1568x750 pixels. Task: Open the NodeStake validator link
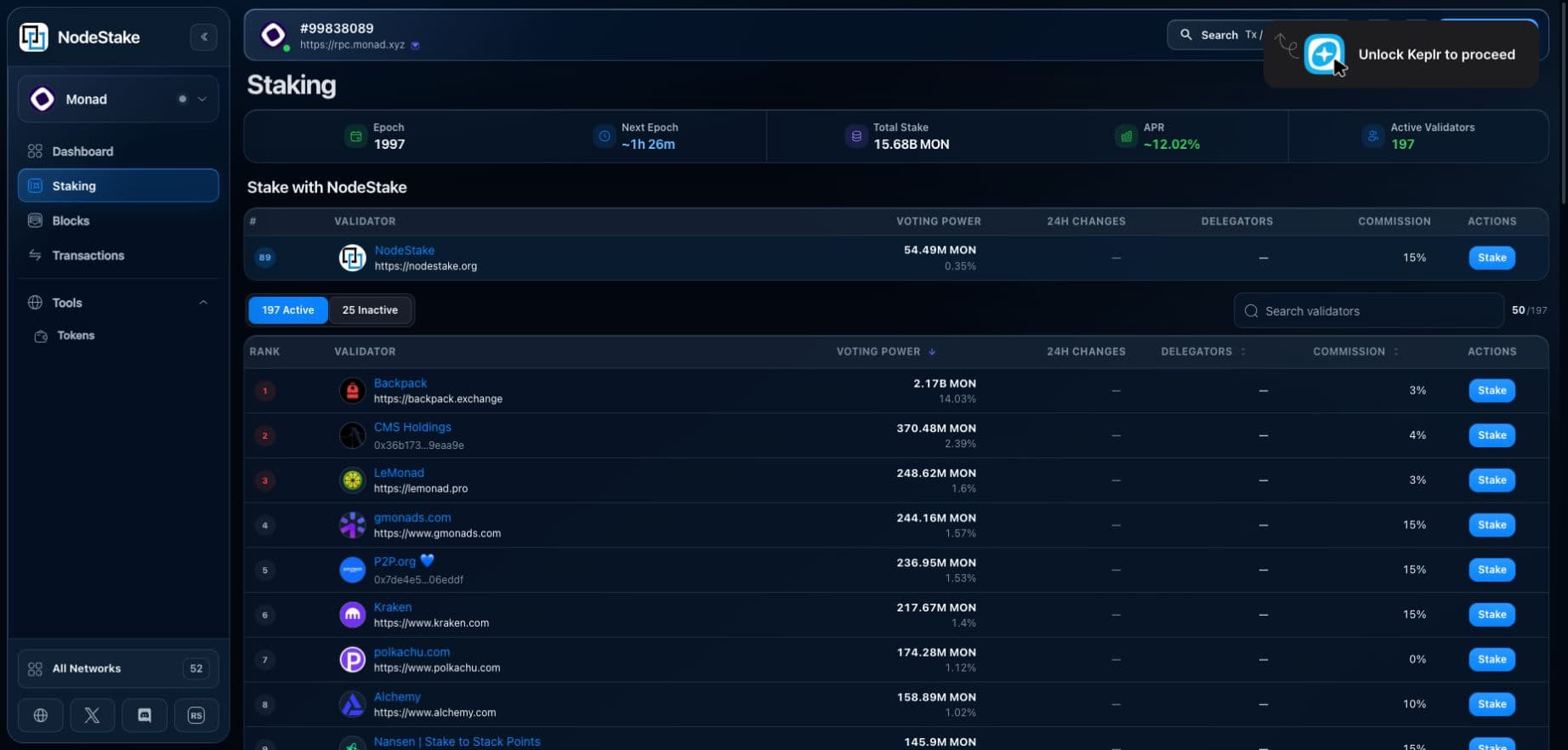[x=405, y=250]
